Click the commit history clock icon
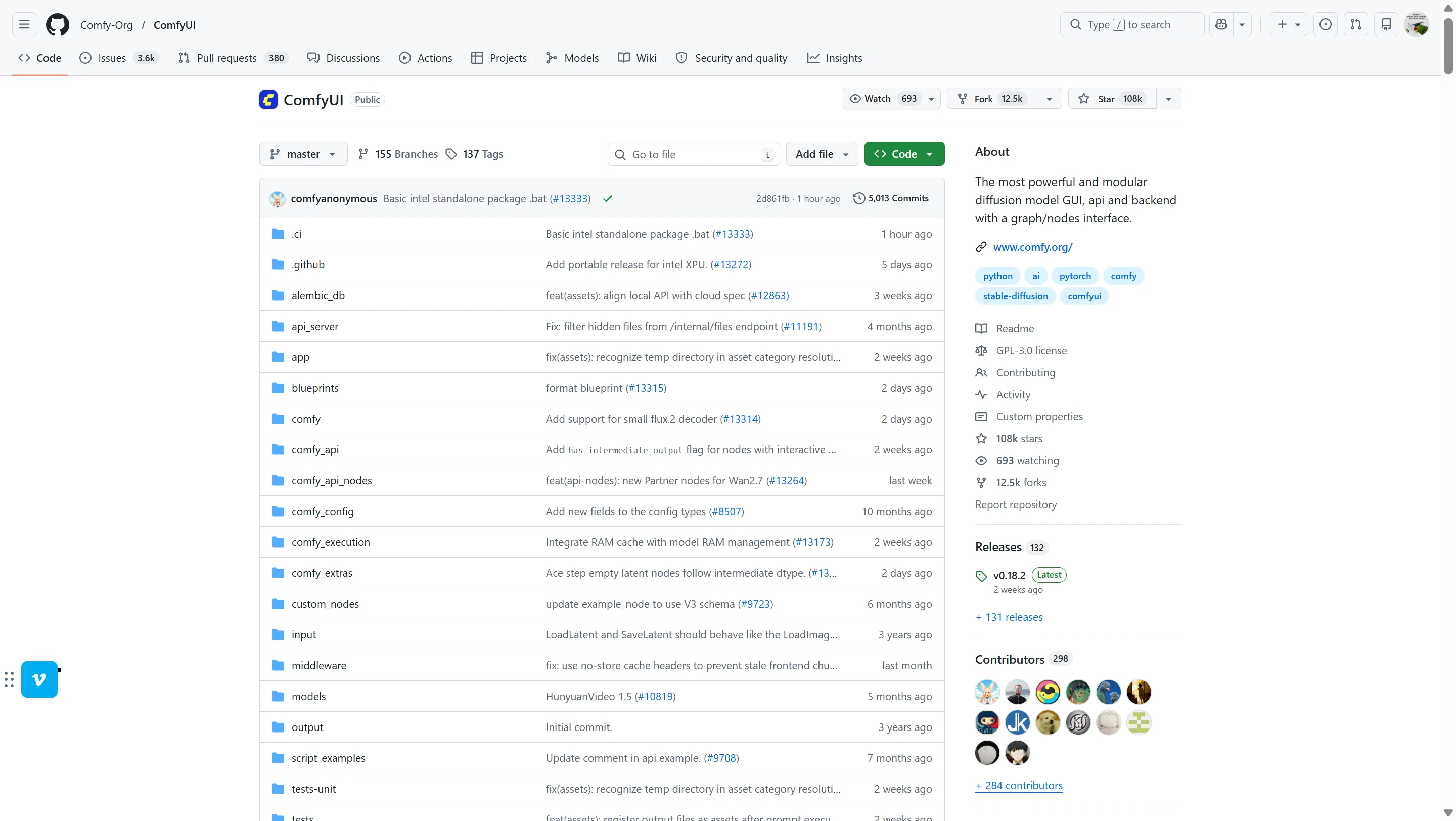1456x821 pixels. (x=858, y=198)
